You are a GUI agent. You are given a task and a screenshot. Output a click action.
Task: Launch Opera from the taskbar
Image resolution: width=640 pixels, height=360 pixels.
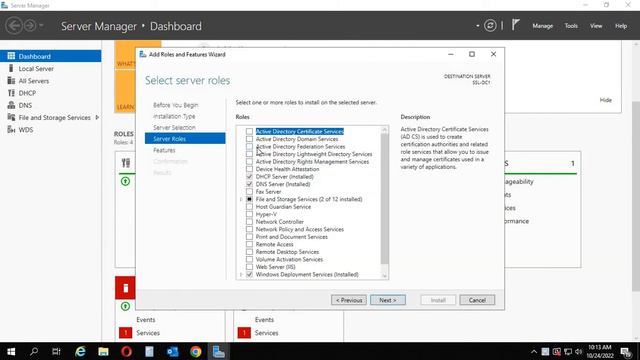click(127, 351)
